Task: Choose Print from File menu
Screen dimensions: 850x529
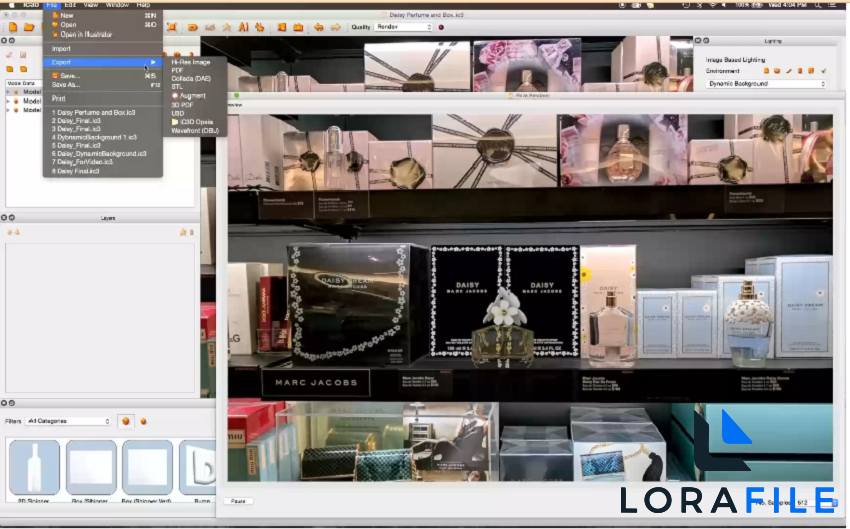Action: pyautogui.click(x=102, y=99)
